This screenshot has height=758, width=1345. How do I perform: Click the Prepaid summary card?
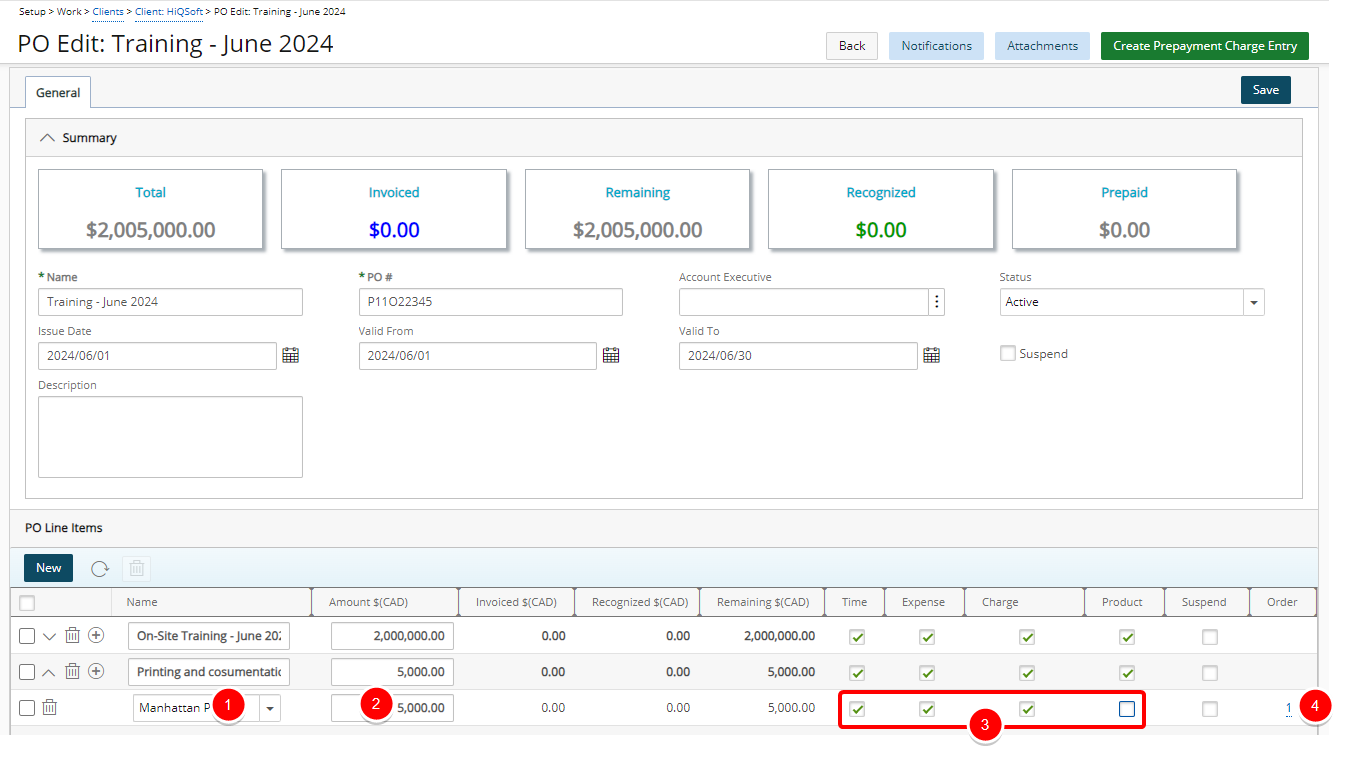[1124, 209]
